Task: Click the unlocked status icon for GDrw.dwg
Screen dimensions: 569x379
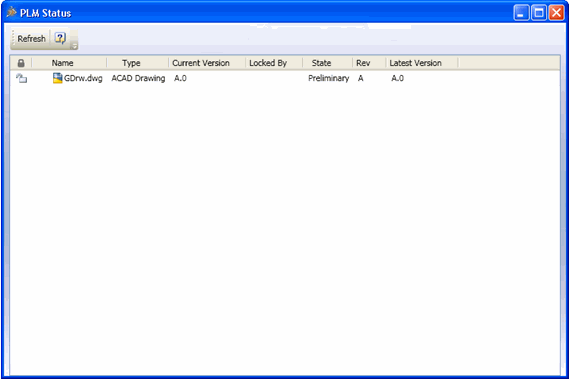Action: pos(21,78)
